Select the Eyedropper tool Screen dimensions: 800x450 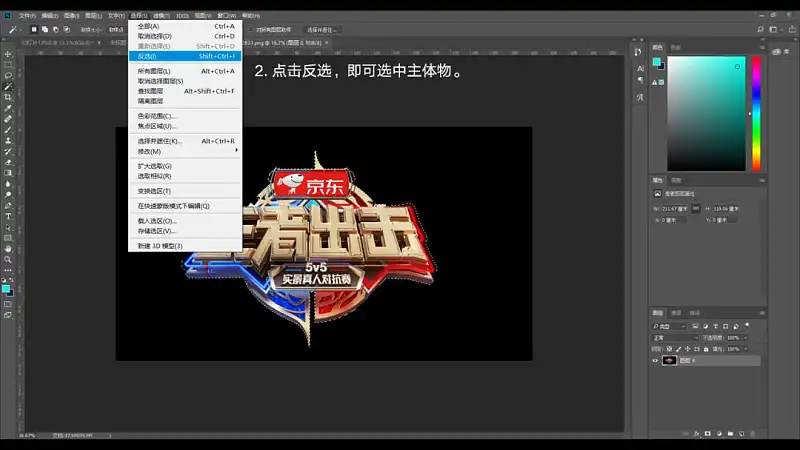click(8, 108)
